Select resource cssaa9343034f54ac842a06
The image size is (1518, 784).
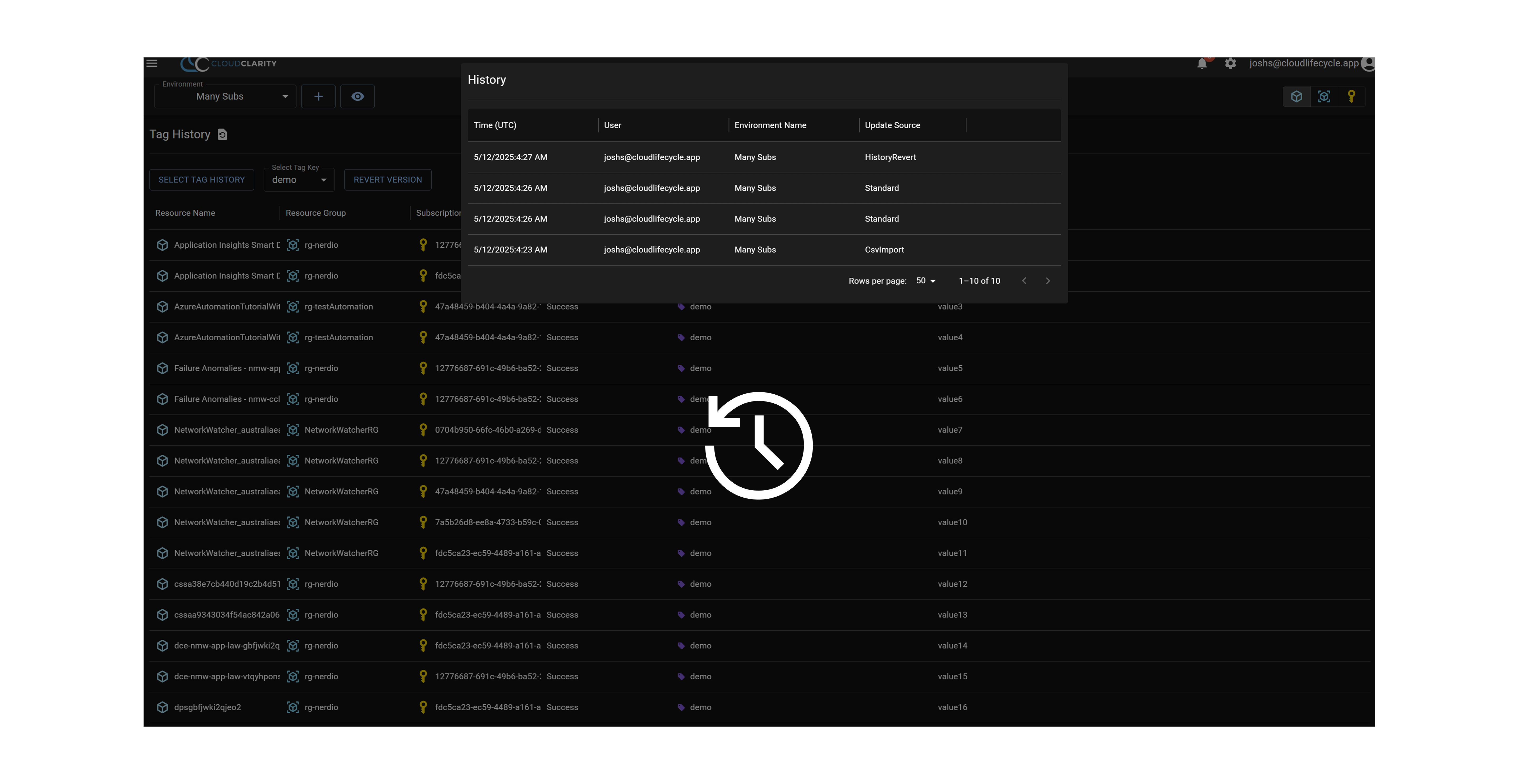227,615
